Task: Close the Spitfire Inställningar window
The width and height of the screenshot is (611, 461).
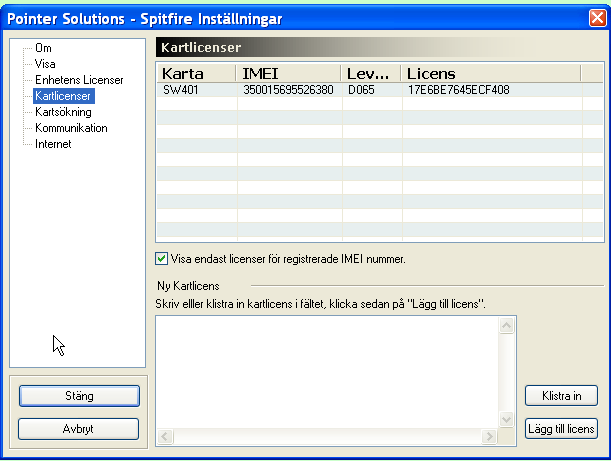Action: [x=598, y=18]
